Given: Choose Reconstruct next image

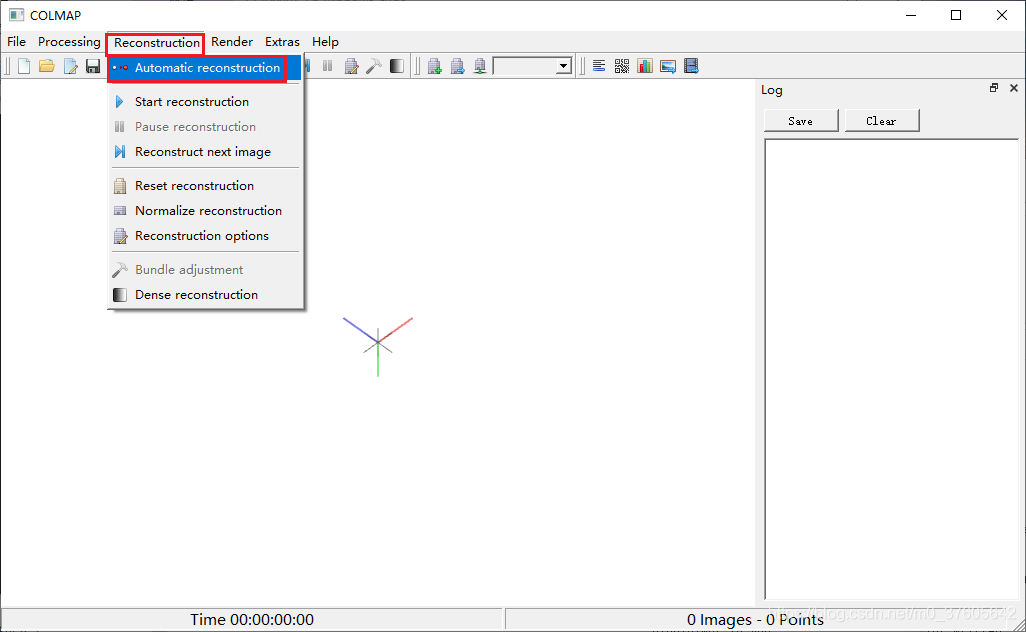Looking at the screenshot, I should (x=205, y=152).
